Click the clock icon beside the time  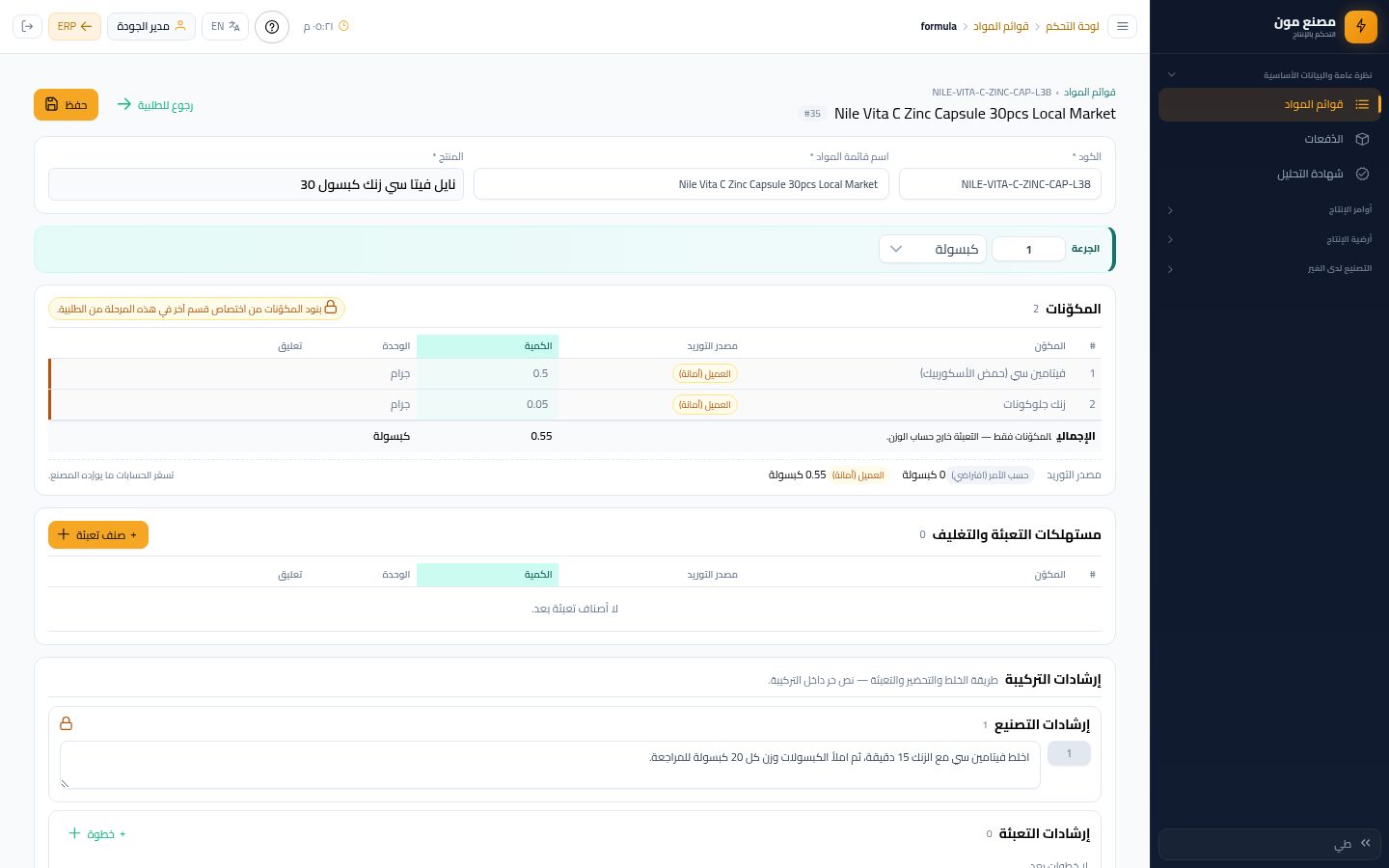click(344, 26)
